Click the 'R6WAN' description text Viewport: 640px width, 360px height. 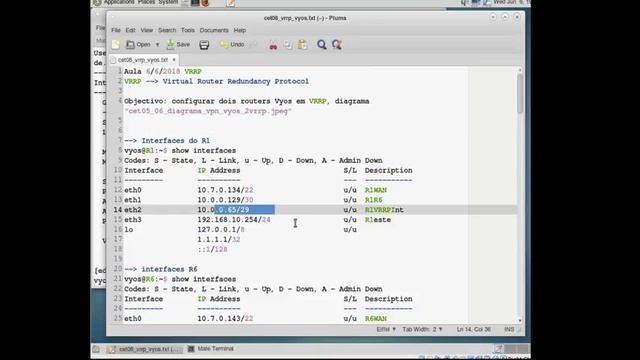tap(376, 319)
